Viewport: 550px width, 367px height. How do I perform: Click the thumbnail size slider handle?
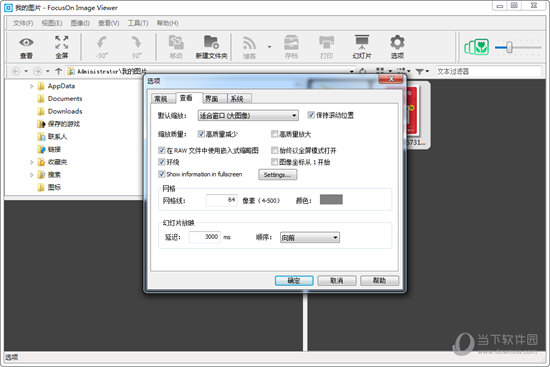pyautogui.click(x=509, y=47)
